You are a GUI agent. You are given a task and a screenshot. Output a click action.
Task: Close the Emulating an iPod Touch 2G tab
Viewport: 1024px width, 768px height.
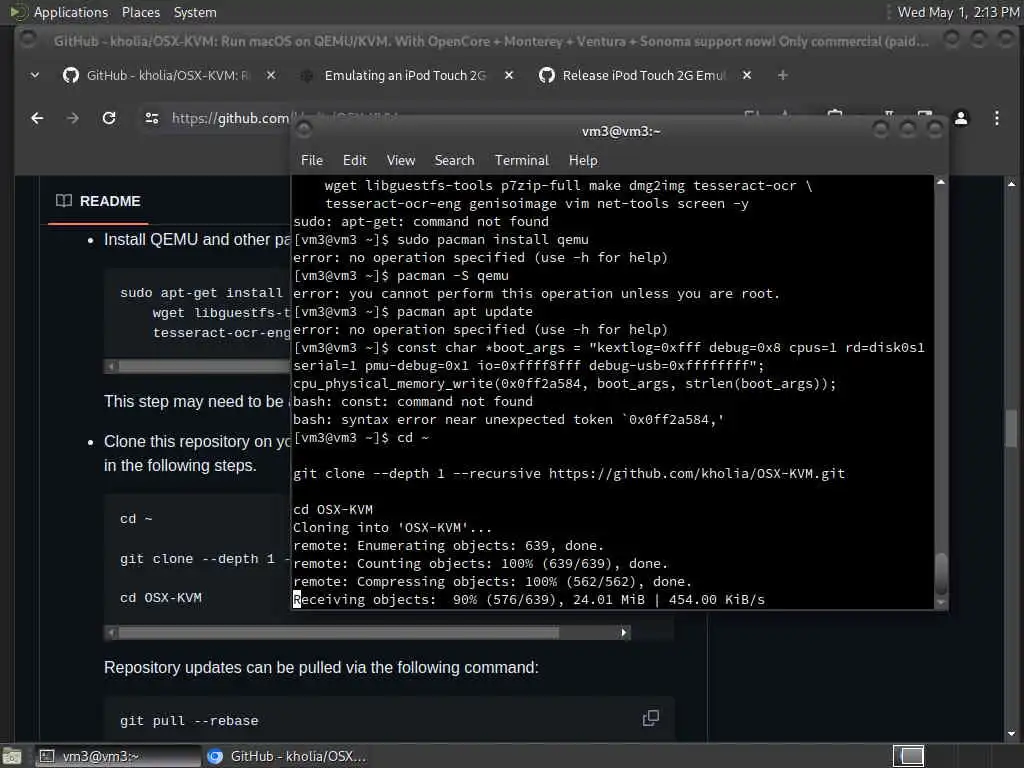pyautogui.click(x=509, y=76)
